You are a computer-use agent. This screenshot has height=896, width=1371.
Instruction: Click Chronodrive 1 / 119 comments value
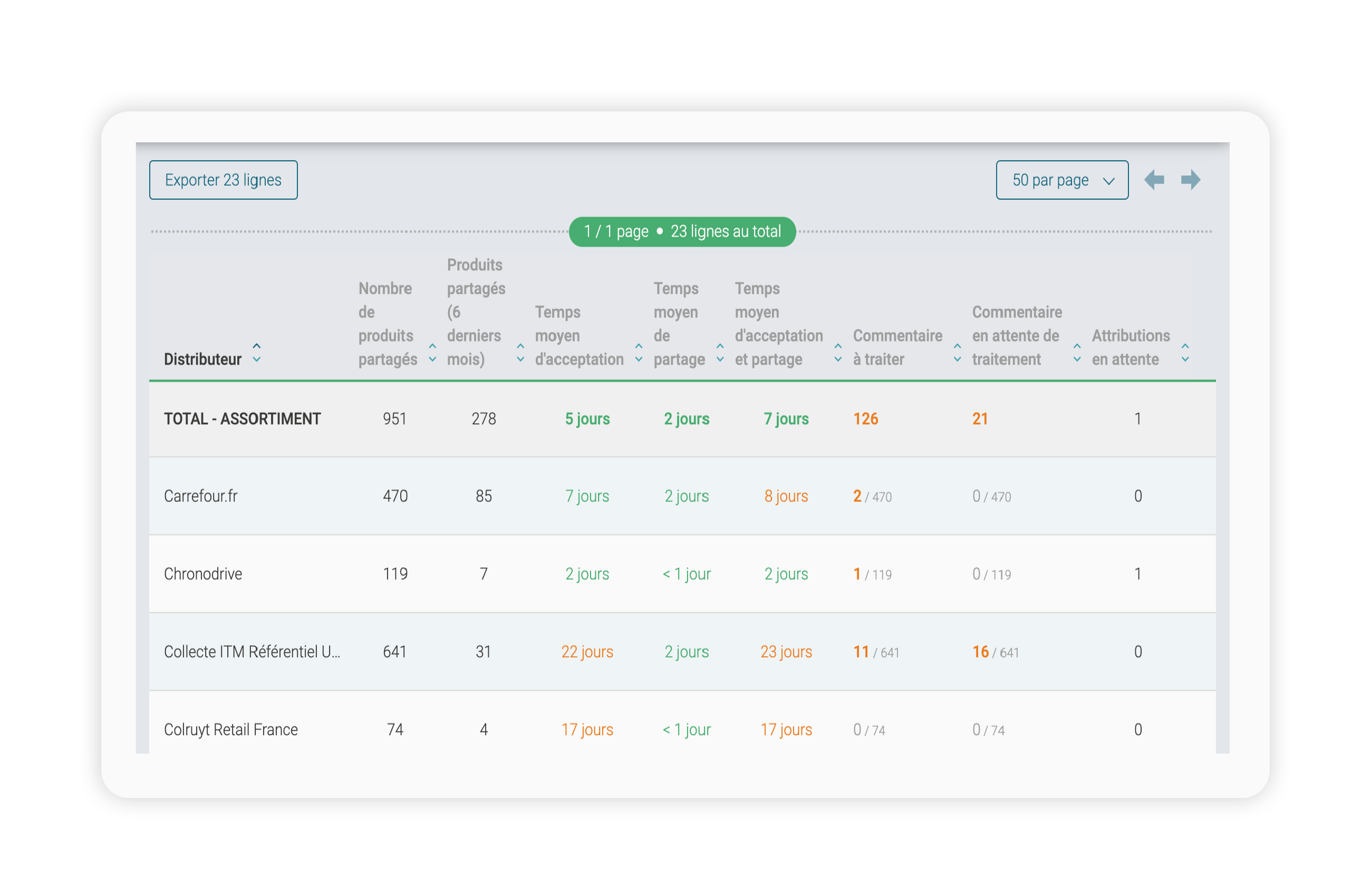coord(872,574)
